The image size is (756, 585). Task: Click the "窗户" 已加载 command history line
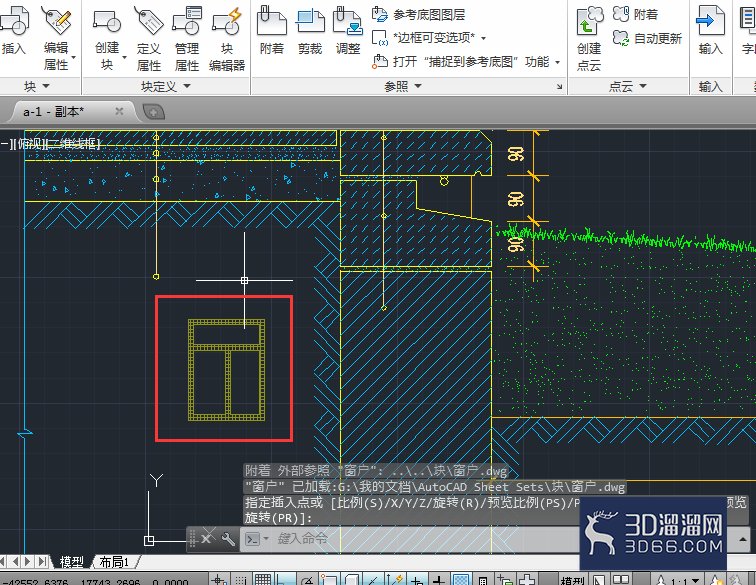[x=434, y=487]
